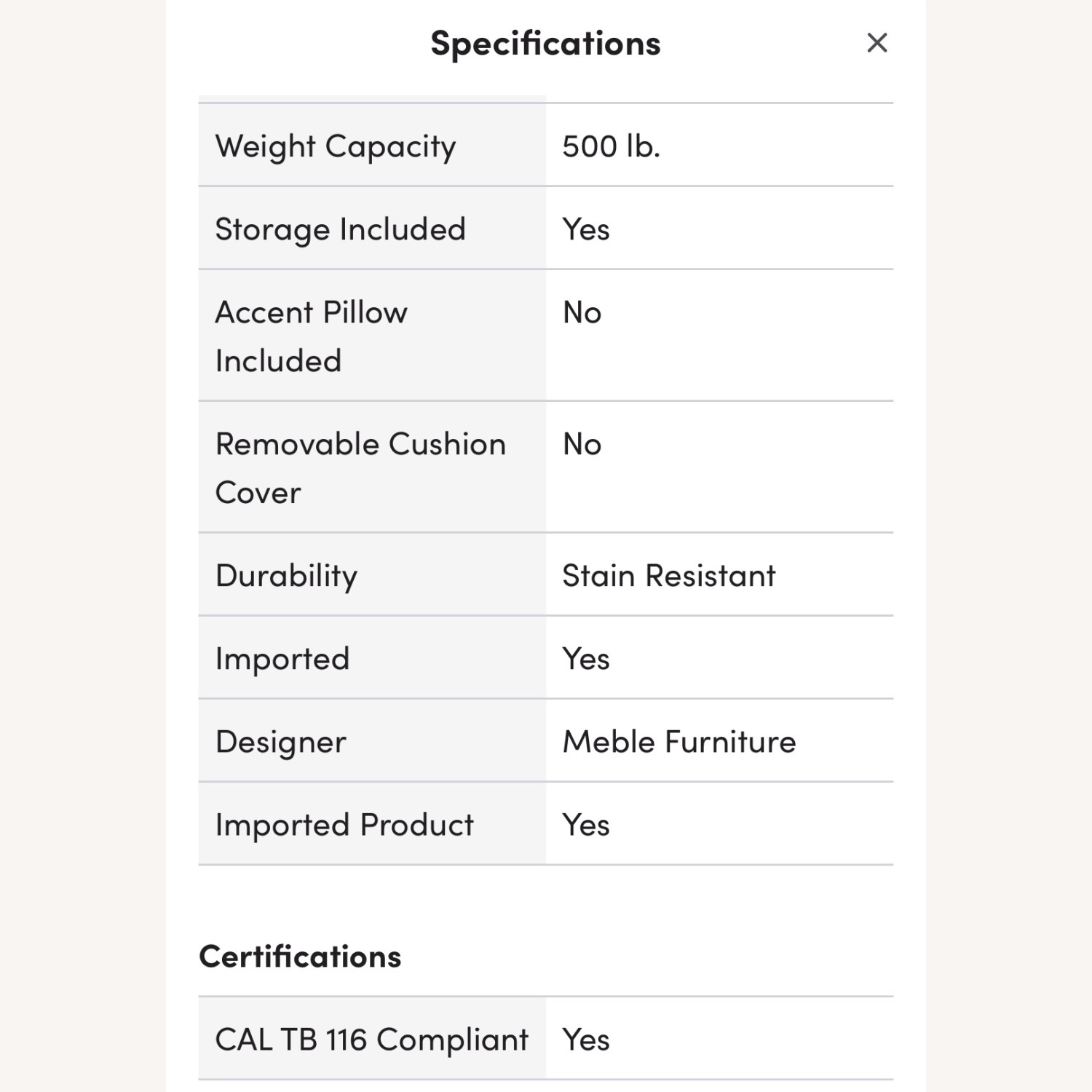The width and height of the screenshot is (1092, 1092).
Task: Click the 500 lb. weight value
Action: 611,146
